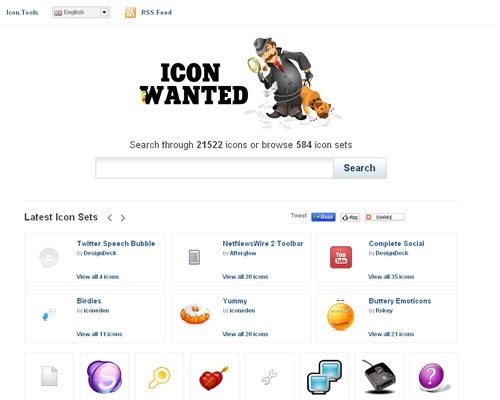Choose the white wrench icon
Viewport: 500px width, 400px height.
pos(269,377)
